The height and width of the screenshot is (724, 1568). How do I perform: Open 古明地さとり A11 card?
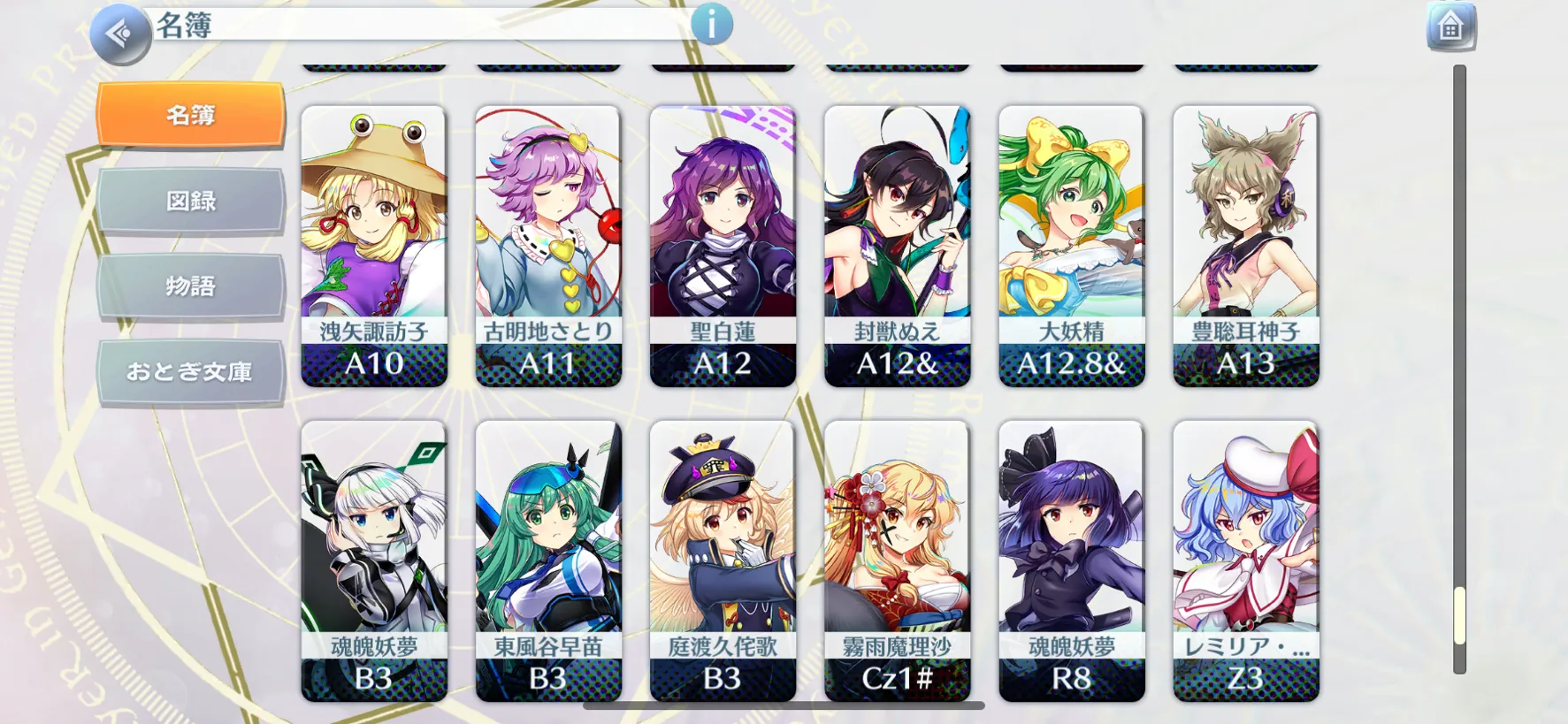[x=548, y=247]
